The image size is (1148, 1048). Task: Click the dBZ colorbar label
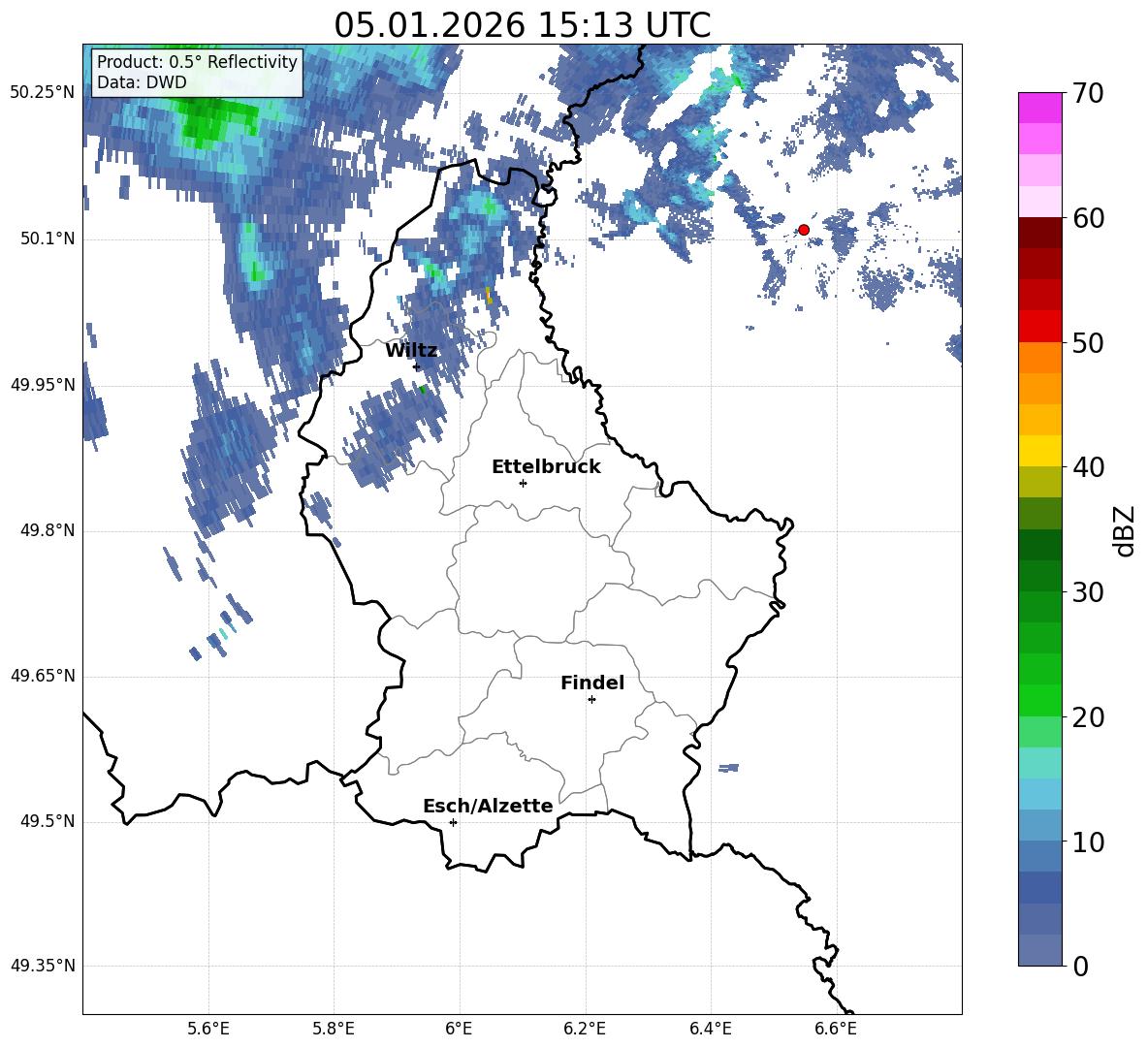tap(1124, 530)
